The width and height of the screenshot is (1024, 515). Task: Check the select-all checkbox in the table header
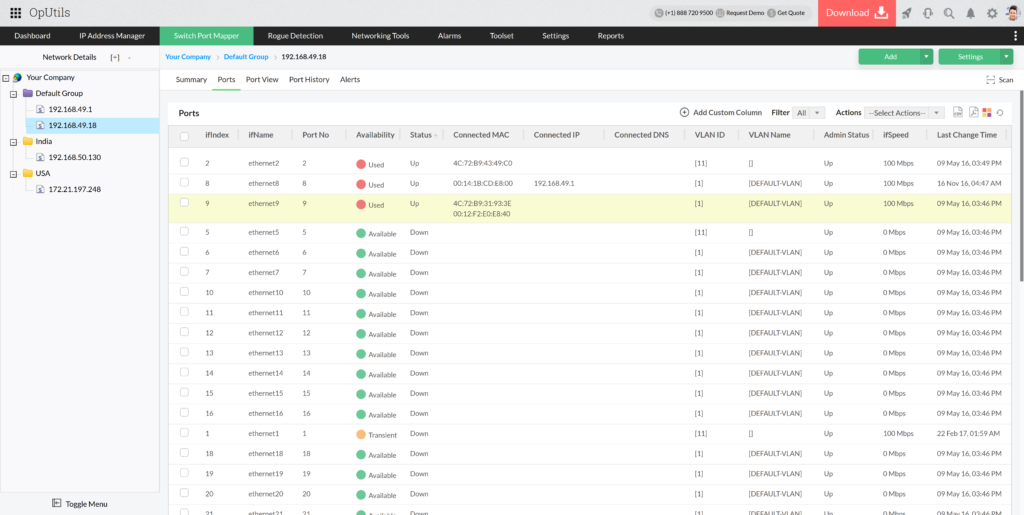[184, 135]
